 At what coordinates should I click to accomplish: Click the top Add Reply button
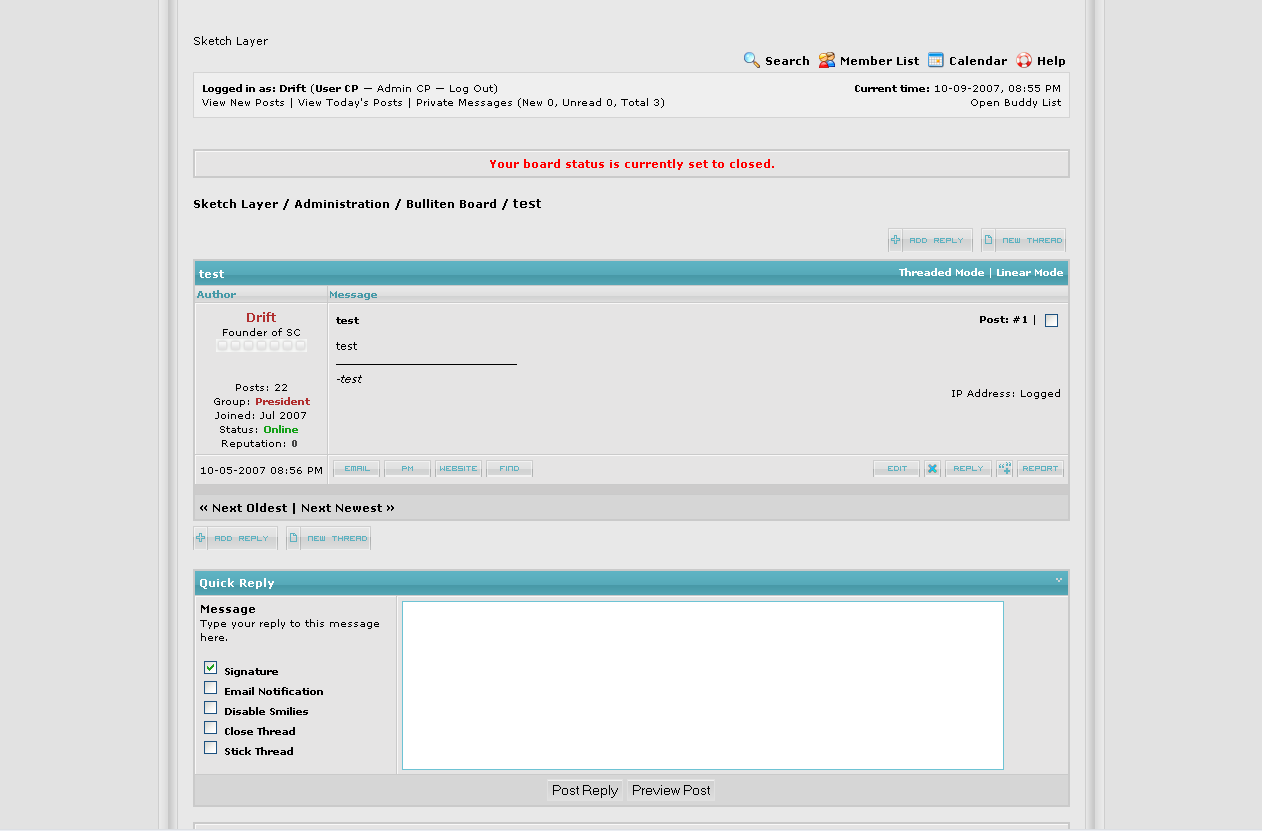930,240
